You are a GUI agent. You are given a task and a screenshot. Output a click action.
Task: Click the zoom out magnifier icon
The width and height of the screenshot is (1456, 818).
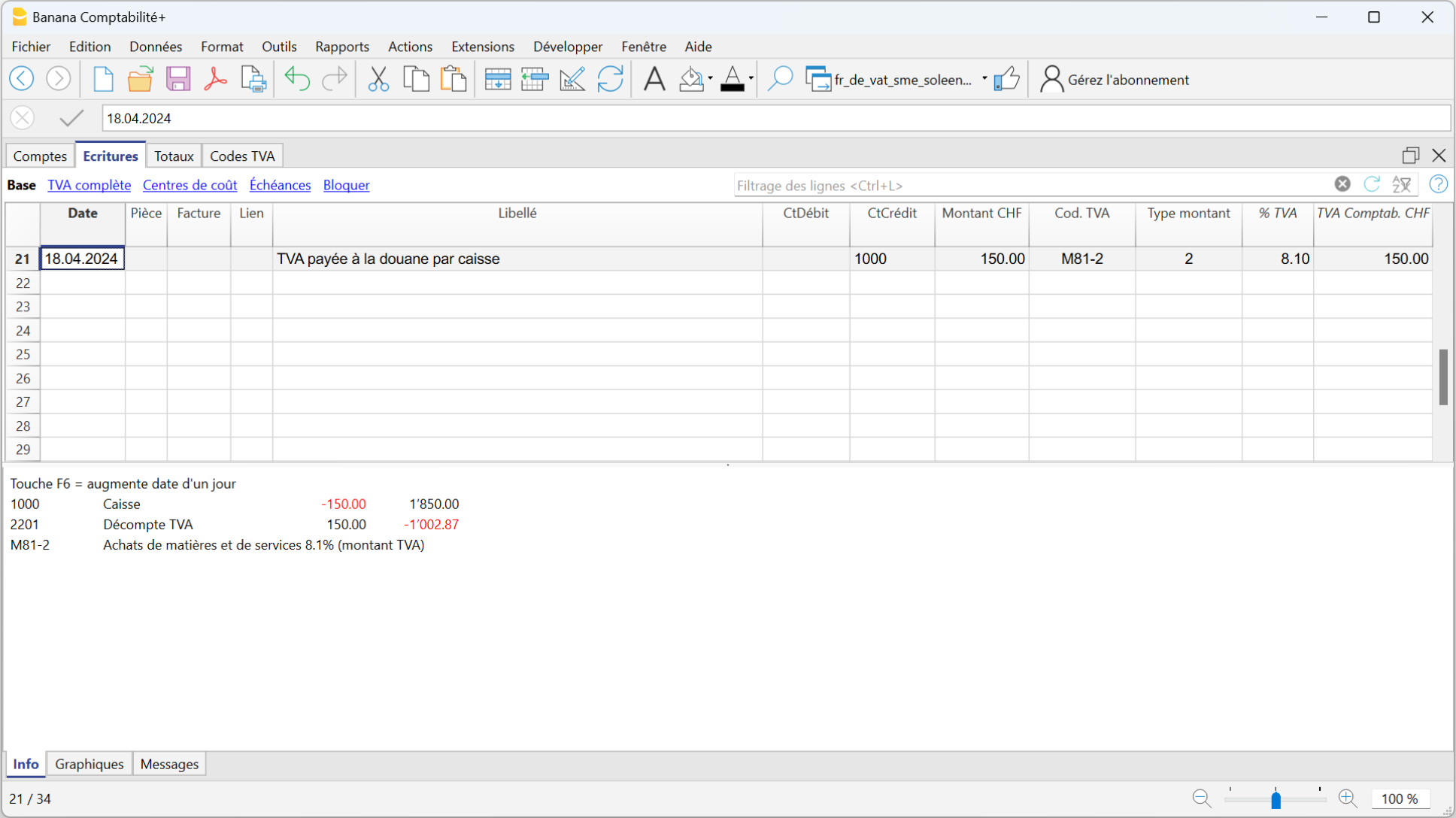(1201, 798)
